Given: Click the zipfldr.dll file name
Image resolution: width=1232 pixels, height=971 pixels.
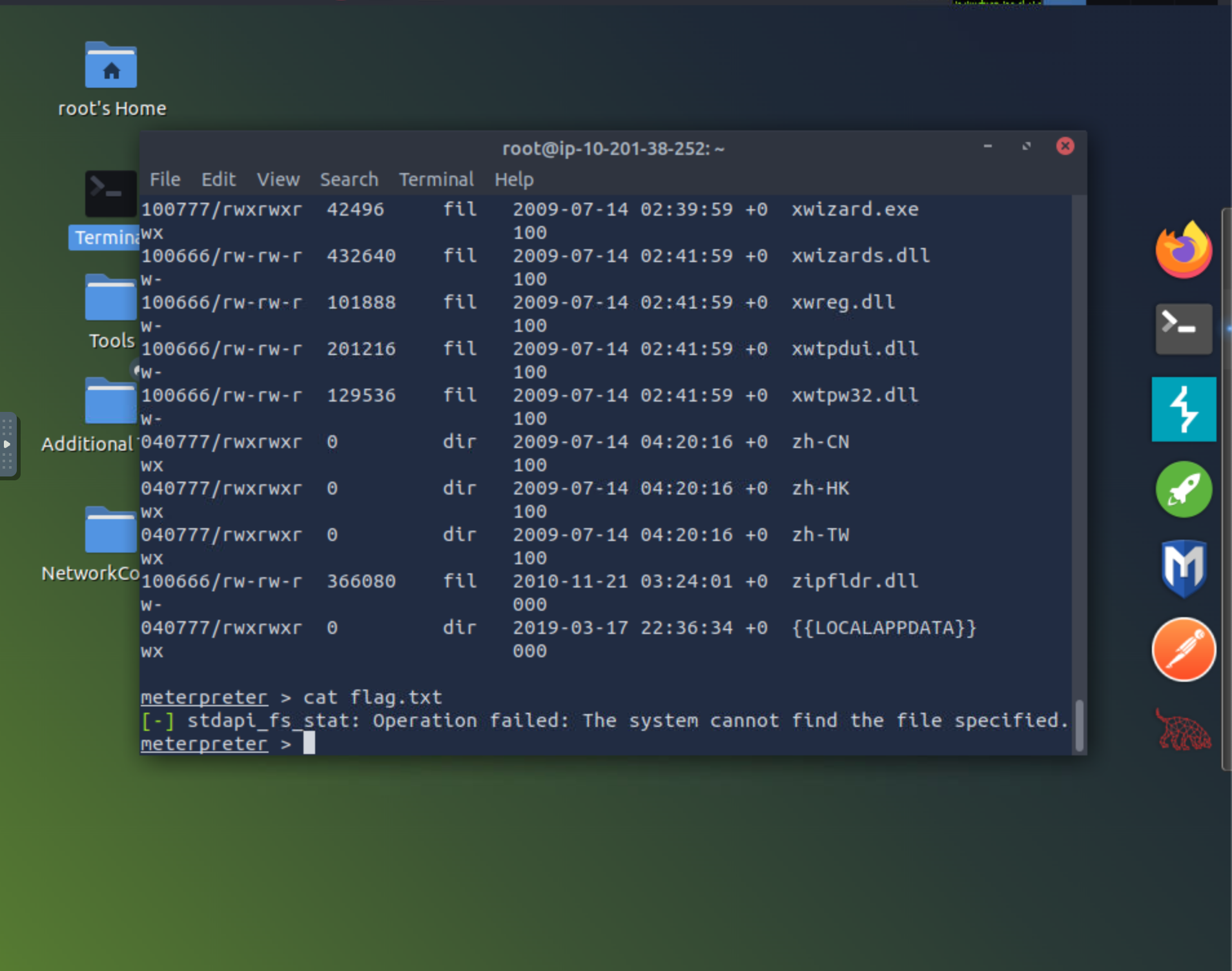Looking at the screenshot, I should (855, 581).
